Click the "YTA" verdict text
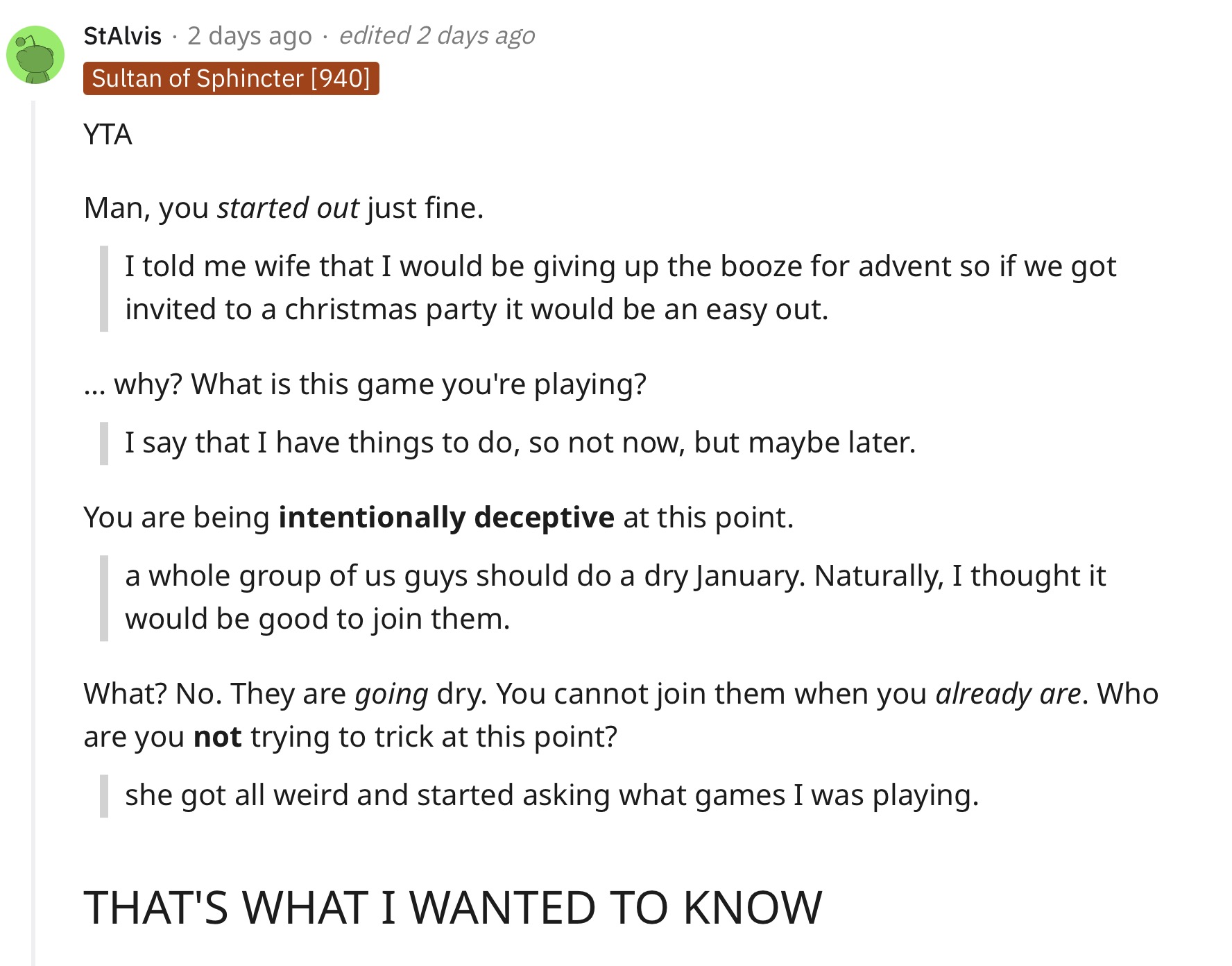The image size is (1232, 966). [108, 134]
